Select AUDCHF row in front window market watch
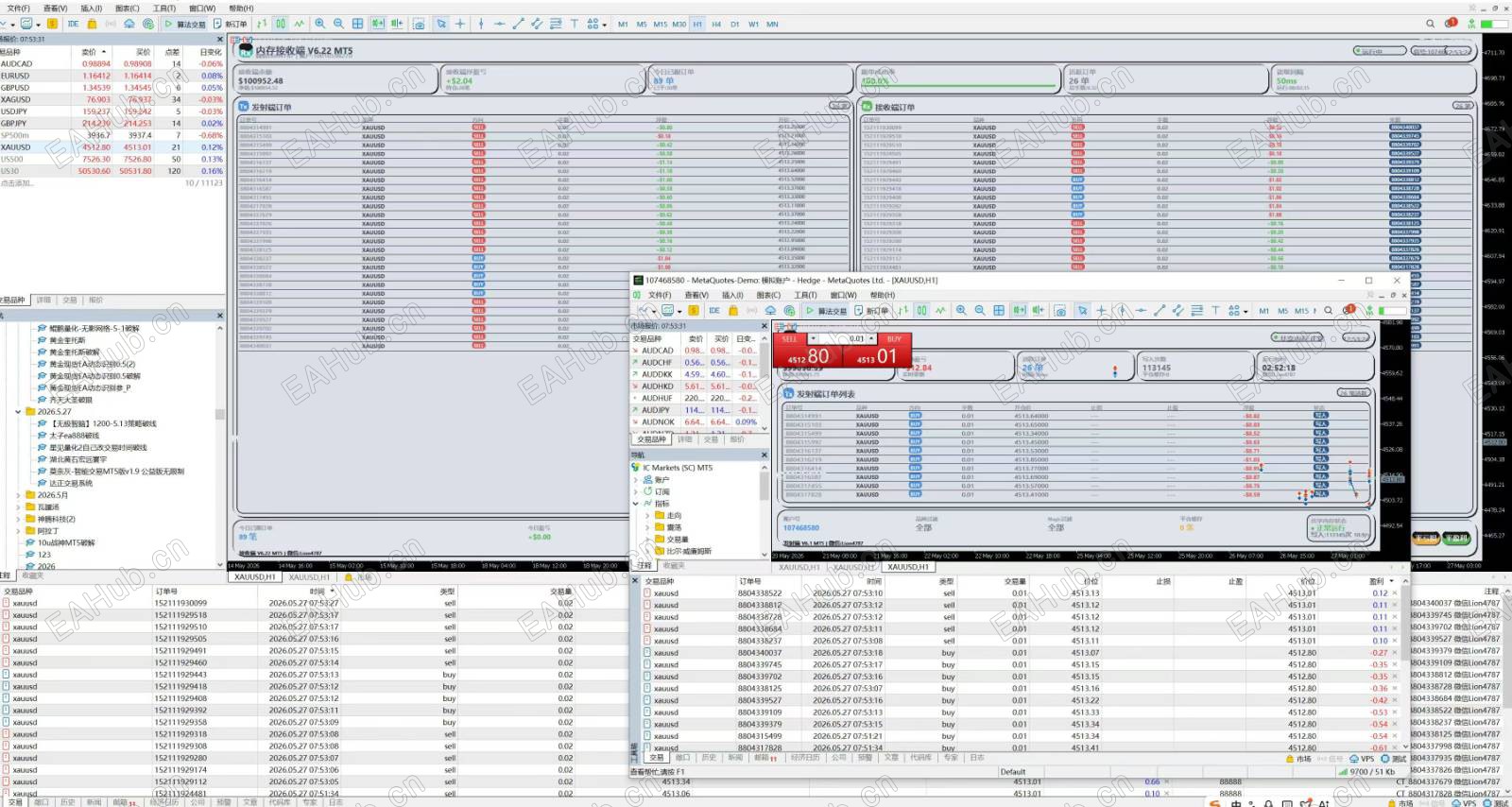The image size is (1512, 807). (x=696, y=362)
